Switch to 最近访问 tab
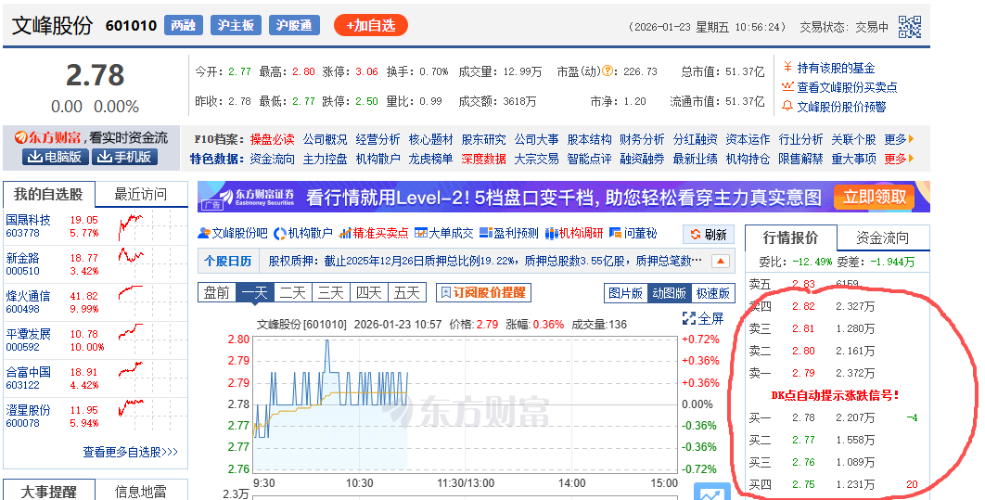 pyautogui.click(x=141, y=194)
